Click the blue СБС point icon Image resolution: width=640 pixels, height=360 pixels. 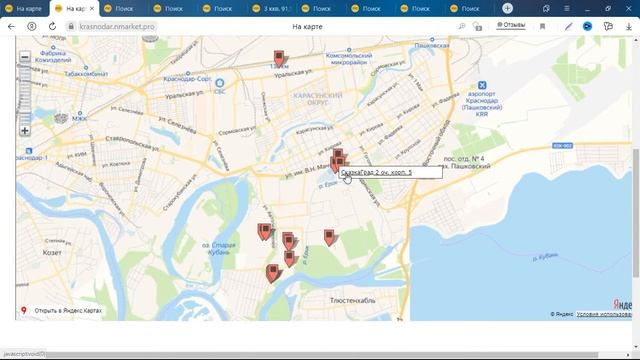point(220,83)
